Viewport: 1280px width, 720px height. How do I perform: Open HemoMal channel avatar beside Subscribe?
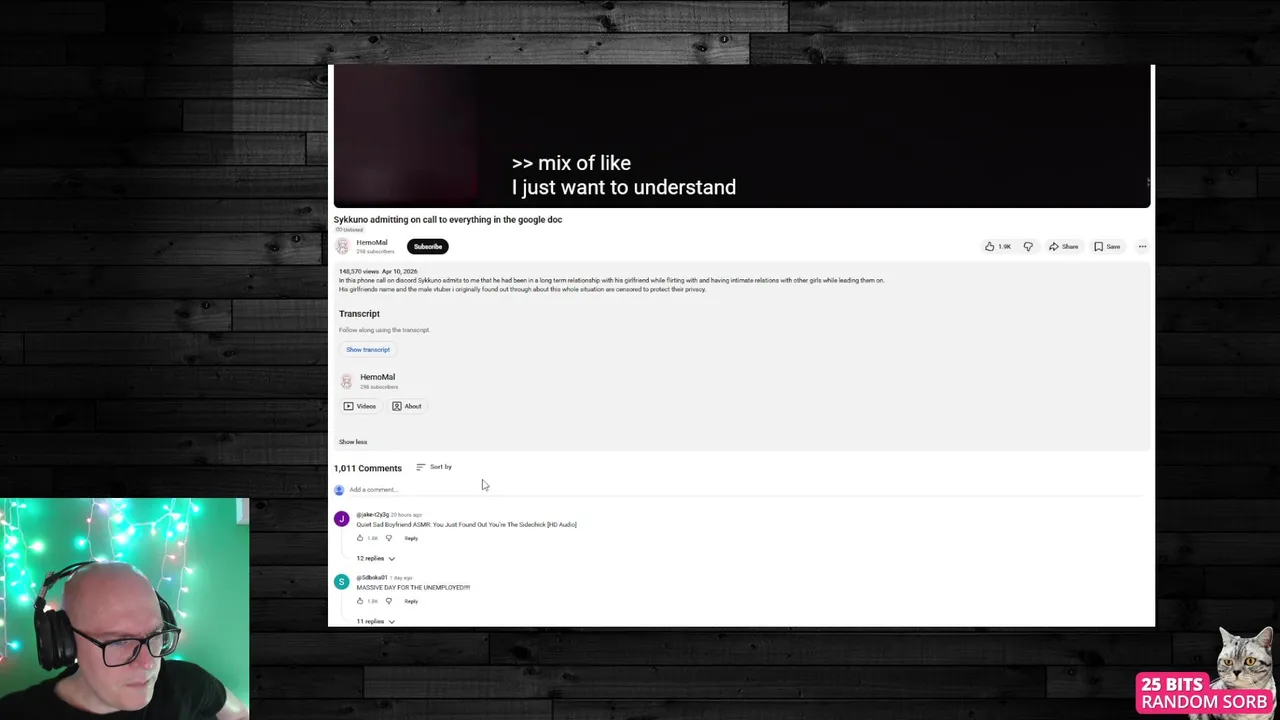pos(343,246)
